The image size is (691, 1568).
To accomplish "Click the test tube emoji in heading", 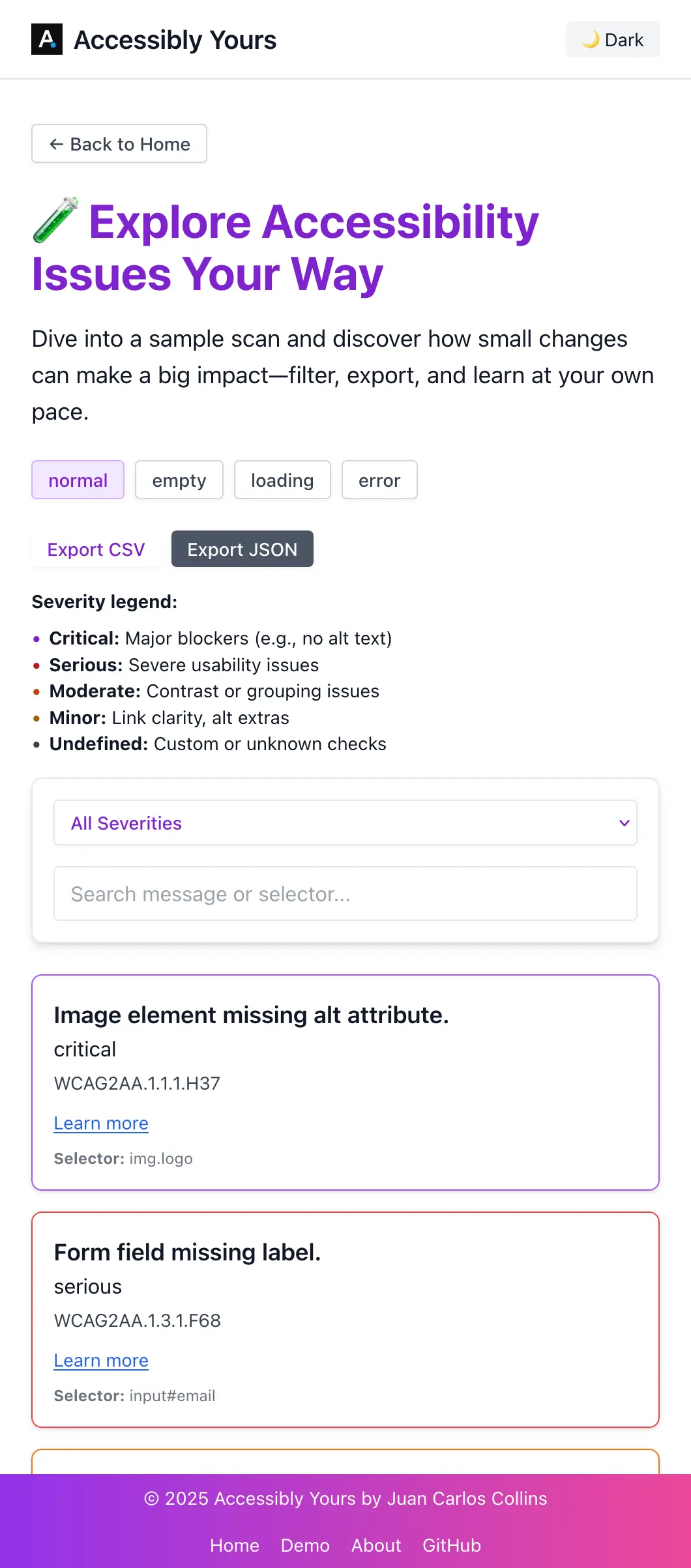I will (x=56, y=221).
